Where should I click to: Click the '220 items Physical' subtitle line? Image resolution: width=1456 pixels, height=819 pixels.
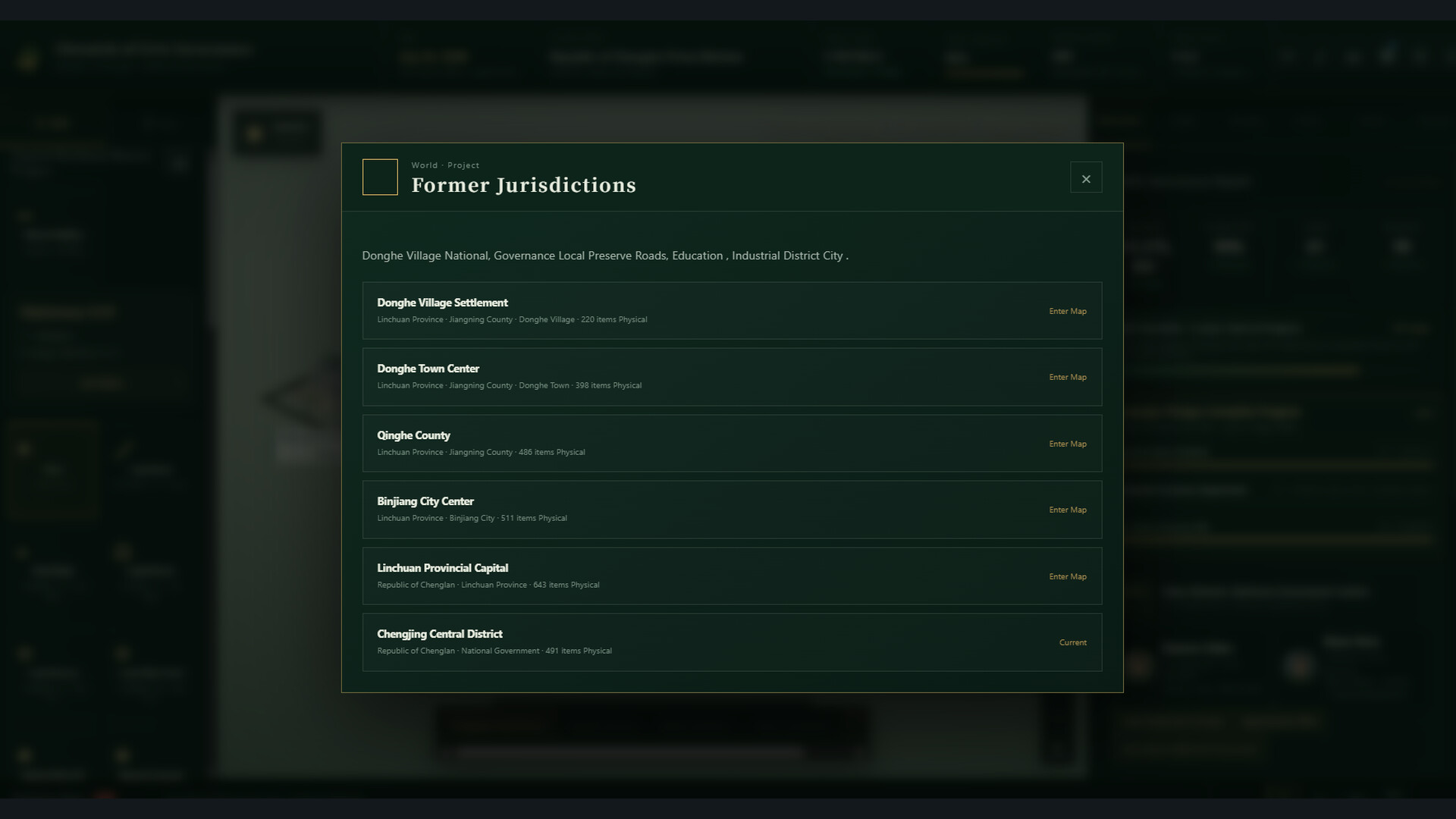(512, 319)
